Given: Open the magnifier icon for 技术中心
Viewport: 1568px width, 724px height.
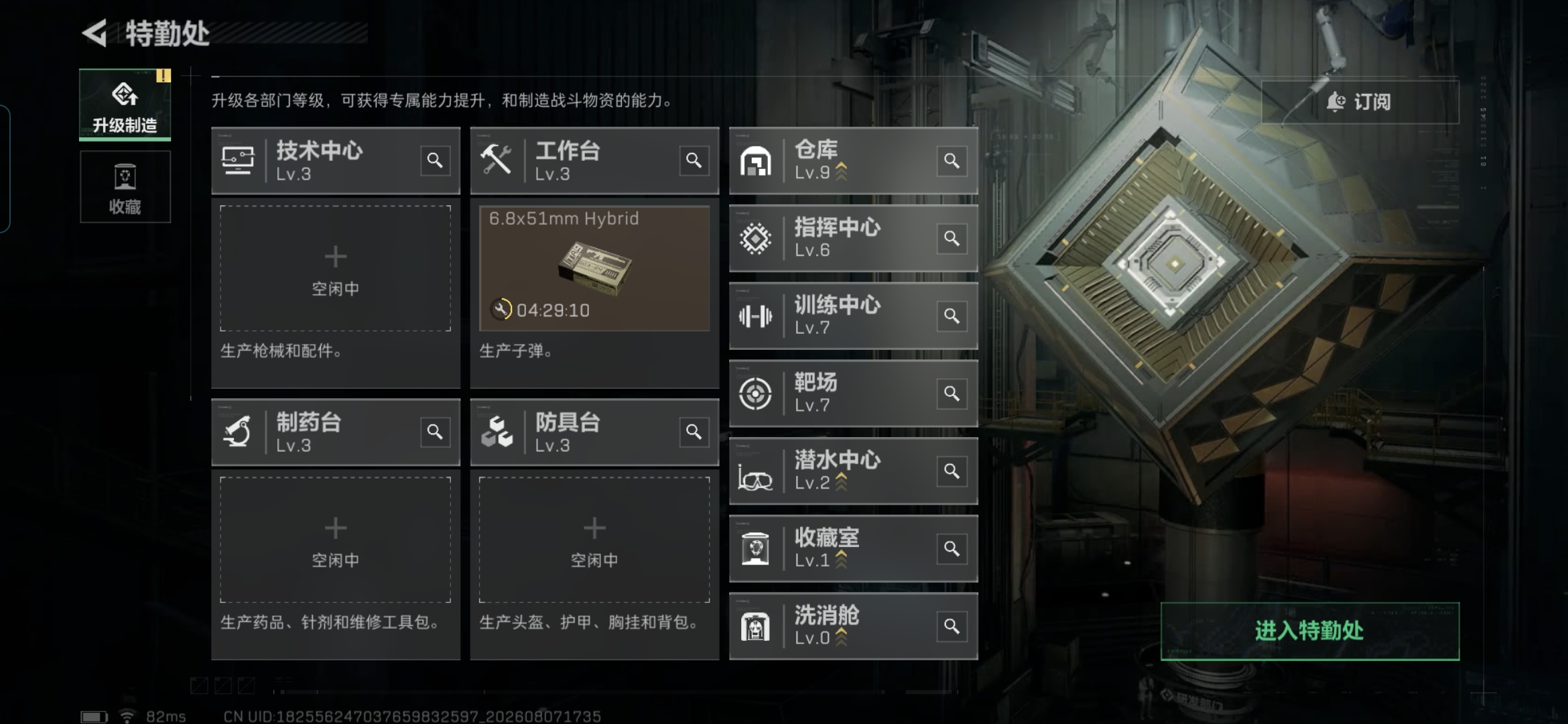Looking at the screenshot, I should tap(435, 161).
